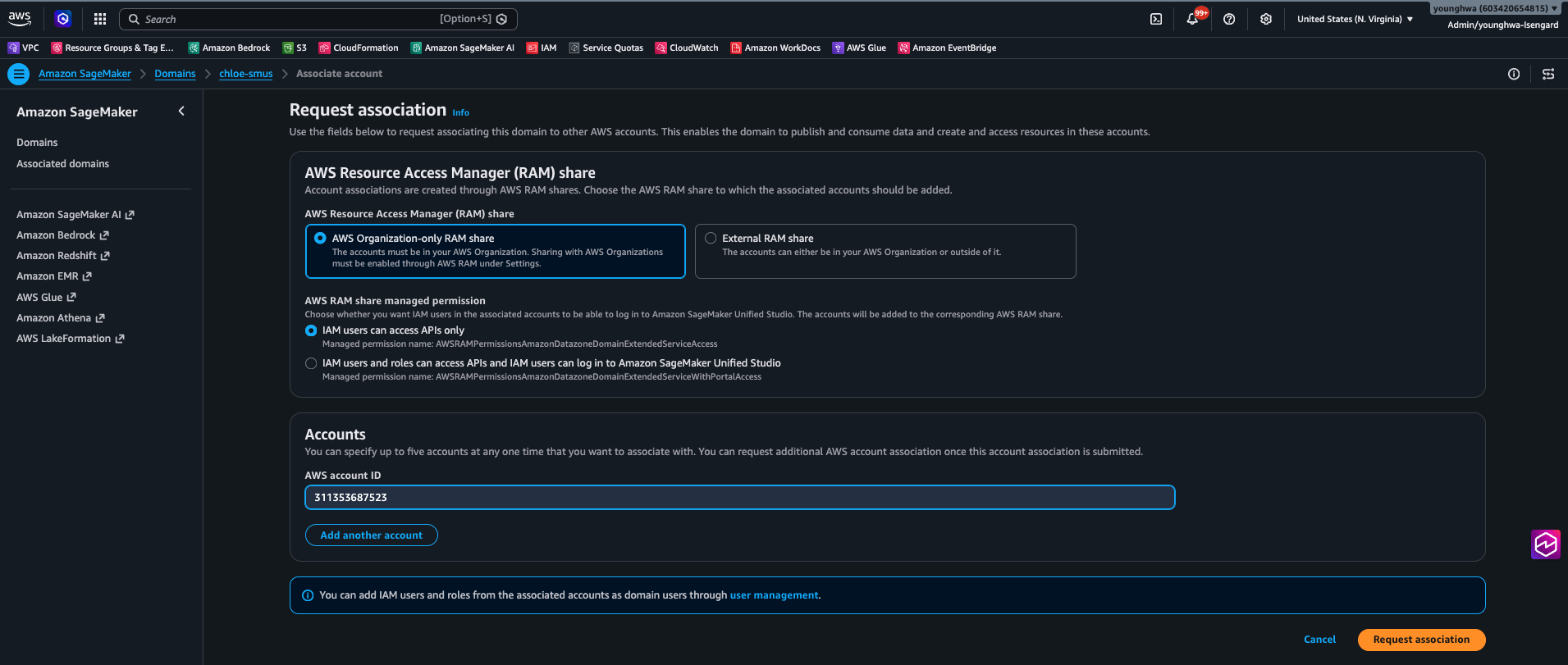Open AWS Glue sidebar link
1568x665 pixels.
coord(46,298)
